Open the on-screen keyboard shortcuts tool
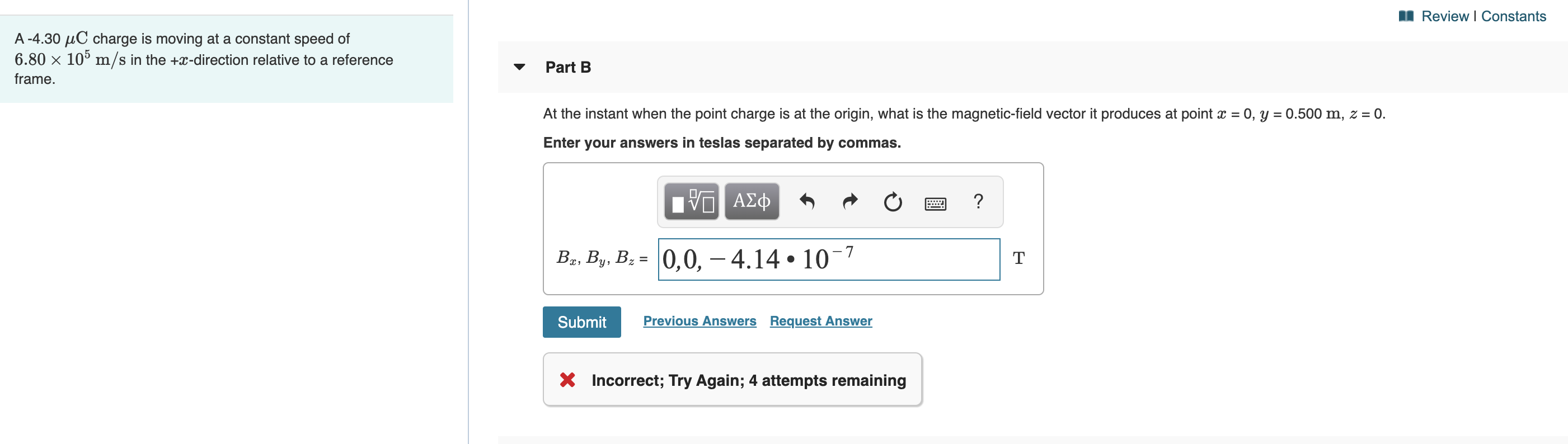The width and height of the screenshot is (1568, 444). click(x=936, y=203)
